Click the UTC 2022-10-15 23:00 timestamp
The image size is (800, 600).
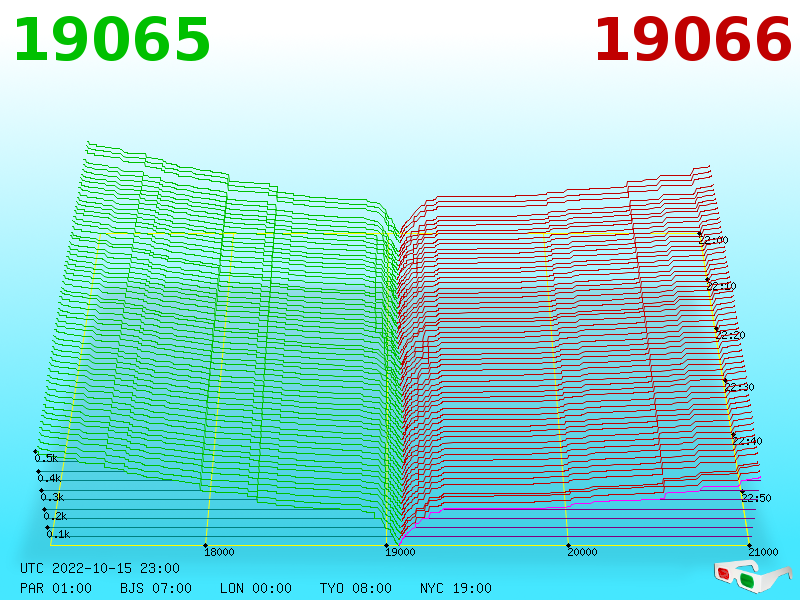[x=100, y=568]
